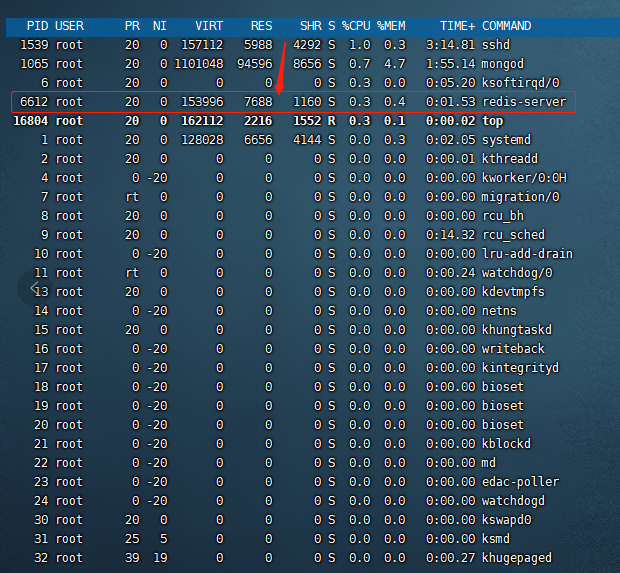Select the lru-add-drain command name
Image resolution: width=620 pixels, height=573 pixels.
pyautogui.click(x=527, y=254)
